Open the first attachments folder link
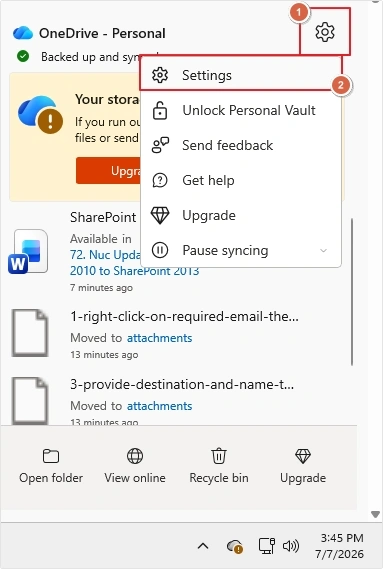 159,338
